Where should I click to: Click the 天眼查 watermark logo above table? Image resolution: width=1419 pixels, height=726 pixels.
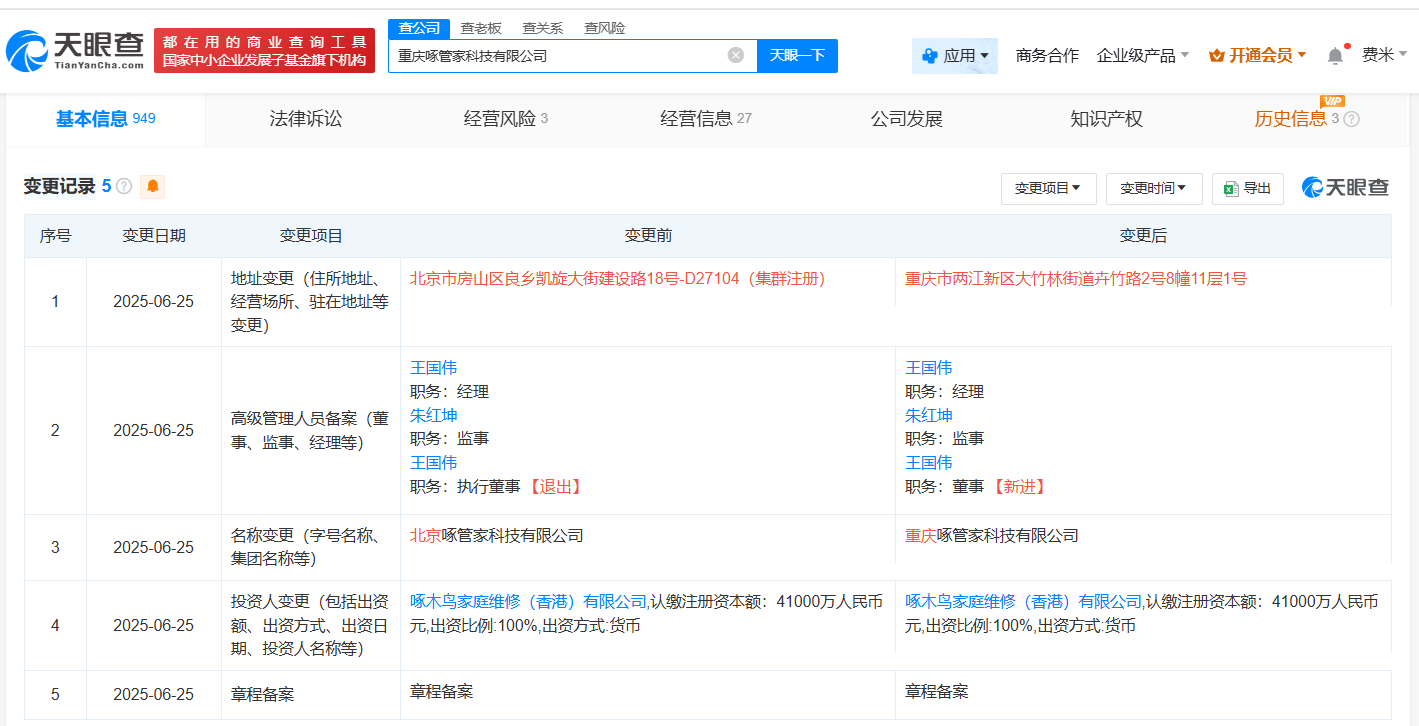1345,187
